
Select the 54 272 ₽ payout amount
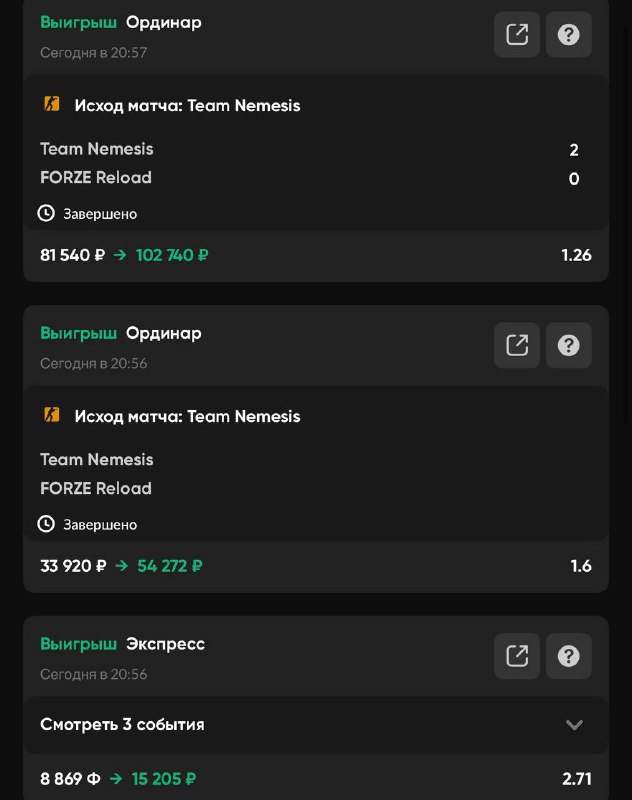[x=169, y=566]
